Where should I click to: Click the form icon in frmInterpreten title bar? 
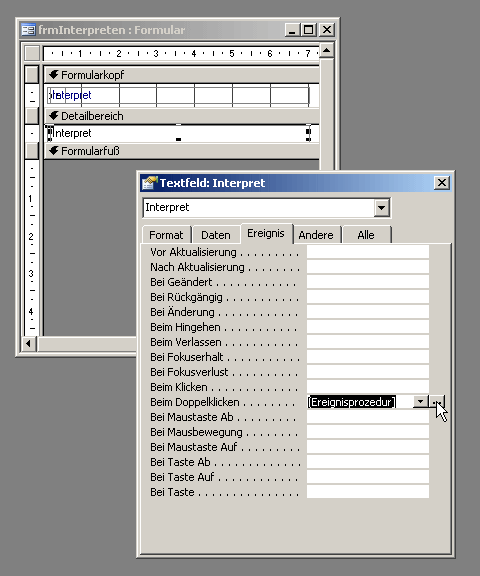click(28, 30)
